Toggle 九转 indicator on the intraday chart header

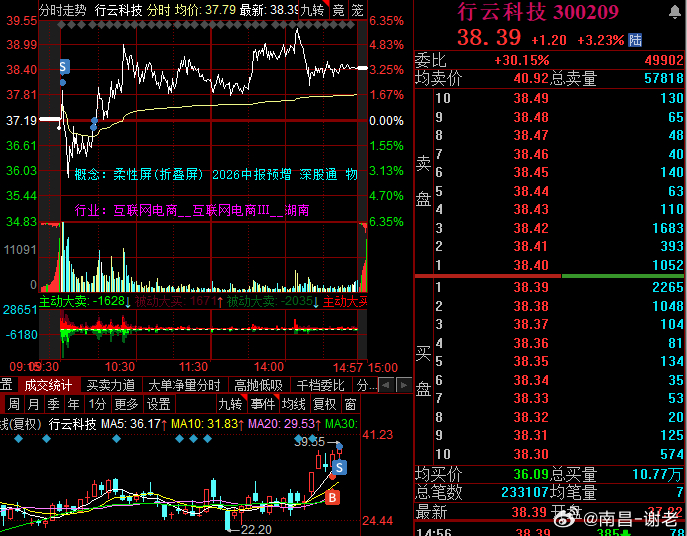pos(312,10)
